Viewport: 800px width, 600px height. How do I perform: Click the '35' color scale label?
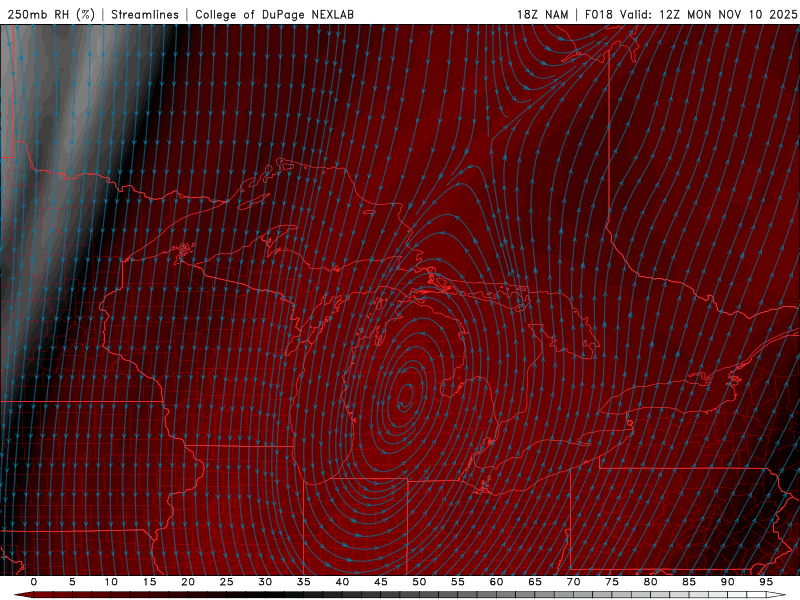(x=304, y=582)
